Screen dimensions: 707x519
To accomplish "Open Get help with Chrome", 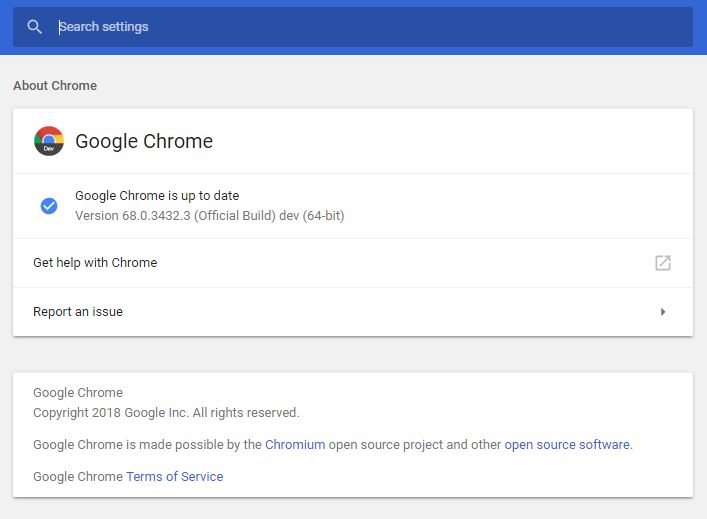I will pos(353,263).
